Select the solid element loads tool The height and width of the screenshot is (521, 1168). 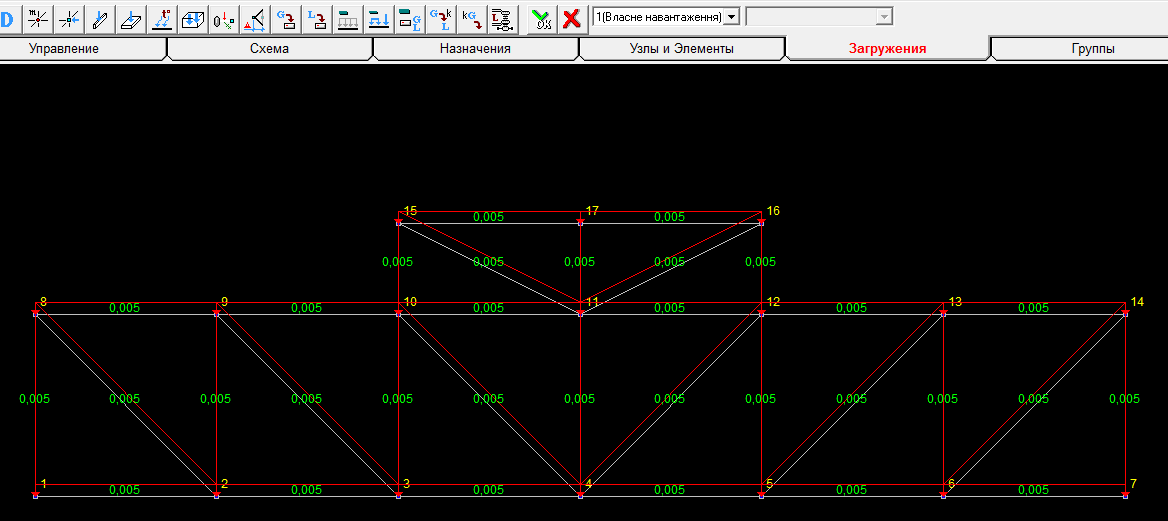pos(193,19)
